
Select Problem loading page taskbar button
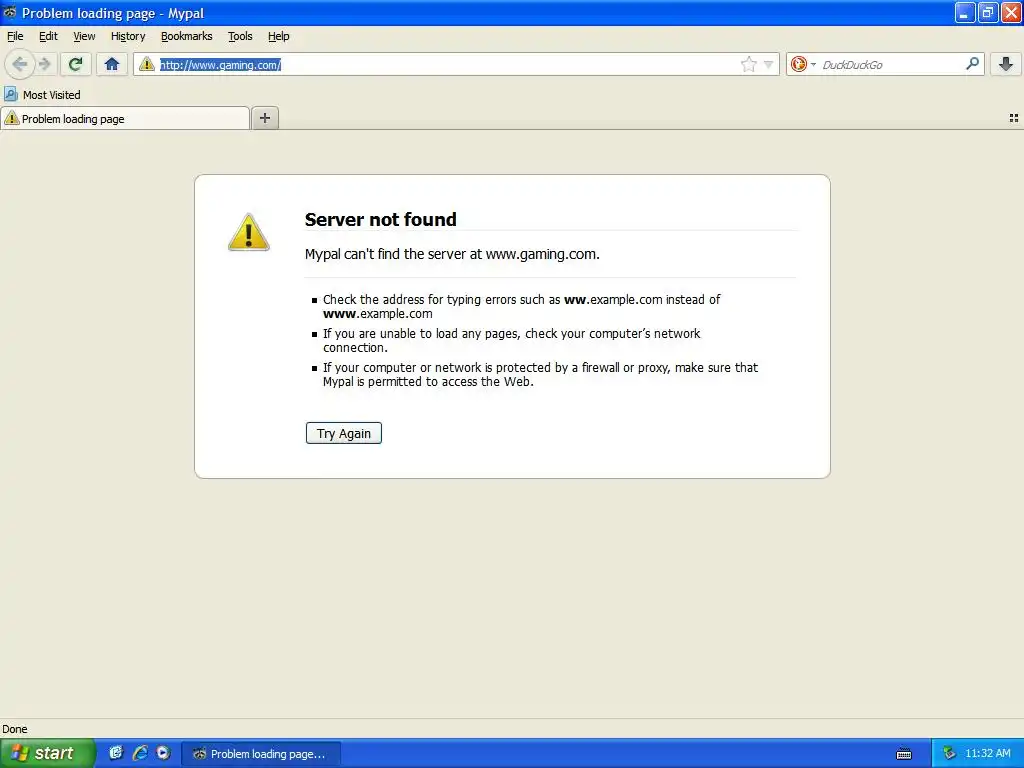(x=261, y=754)
